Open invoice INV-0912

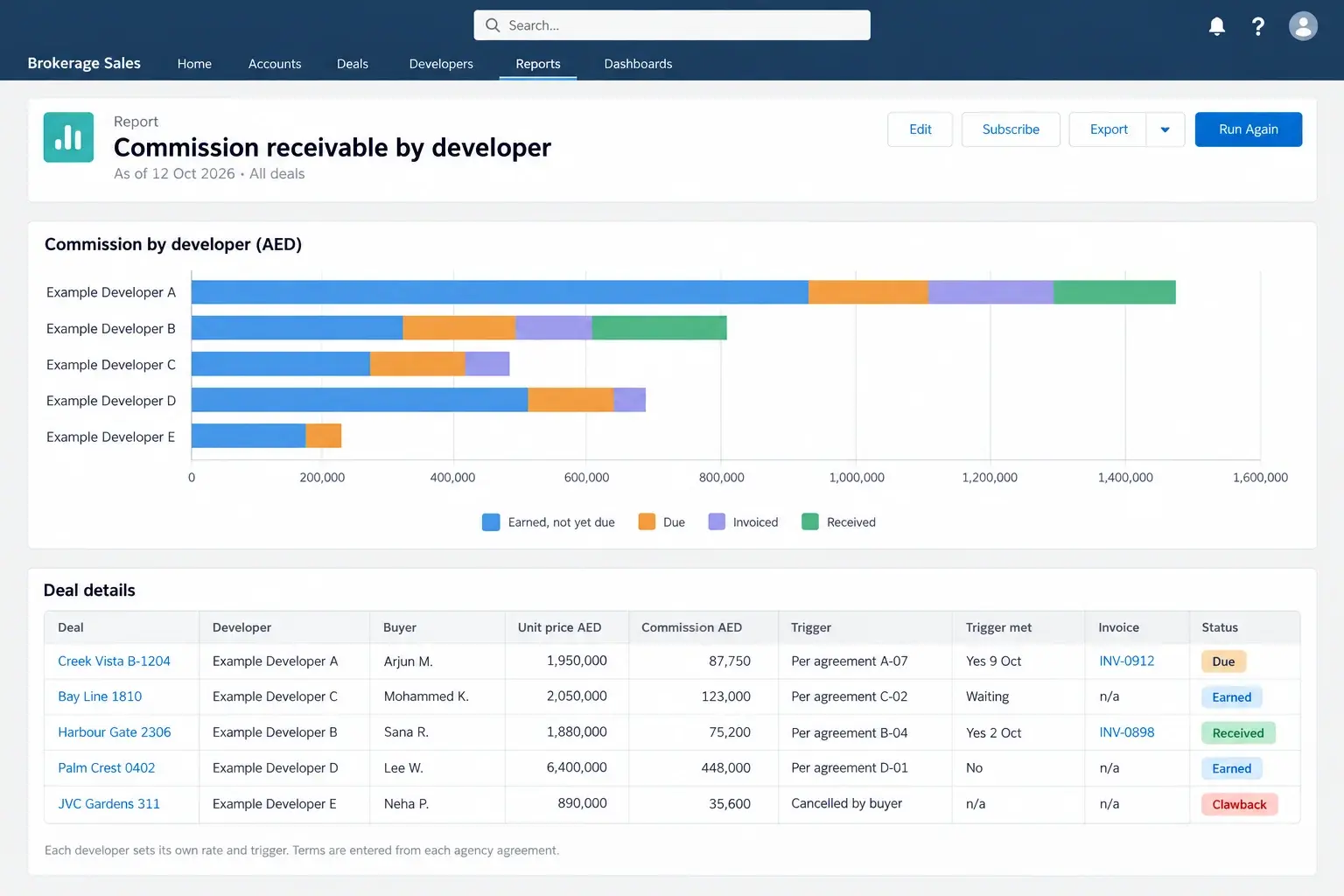(x=1126, y=661)
